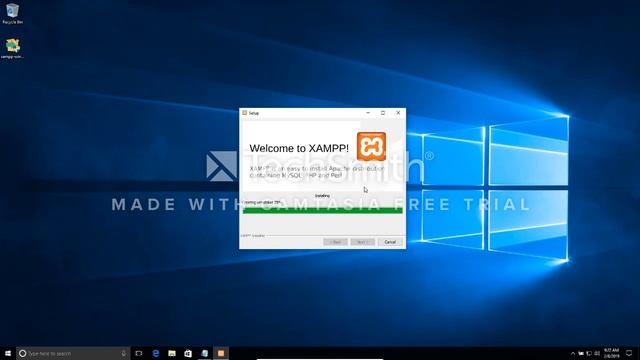Select the xampp installer file on desktop

coord(12,49)
